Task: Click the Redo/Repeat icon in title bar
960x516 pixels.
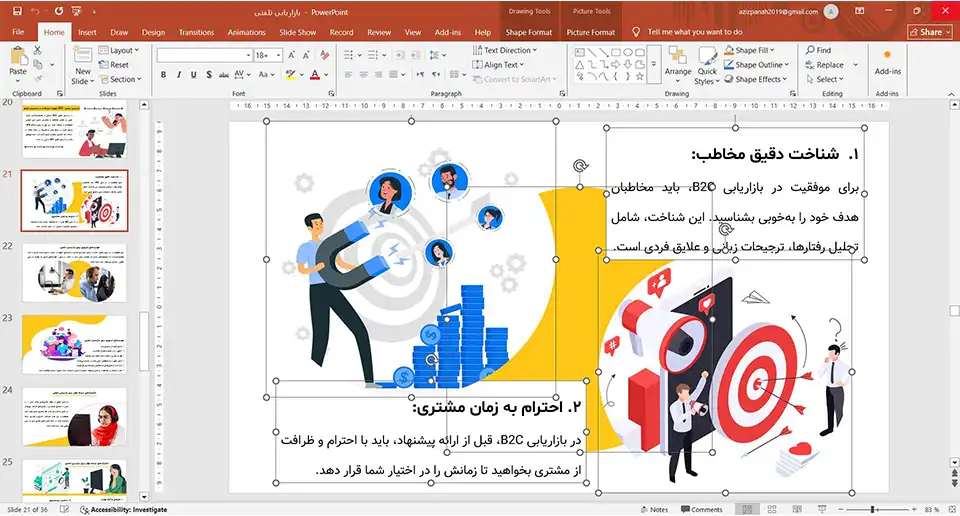Action: click(59, 12)
